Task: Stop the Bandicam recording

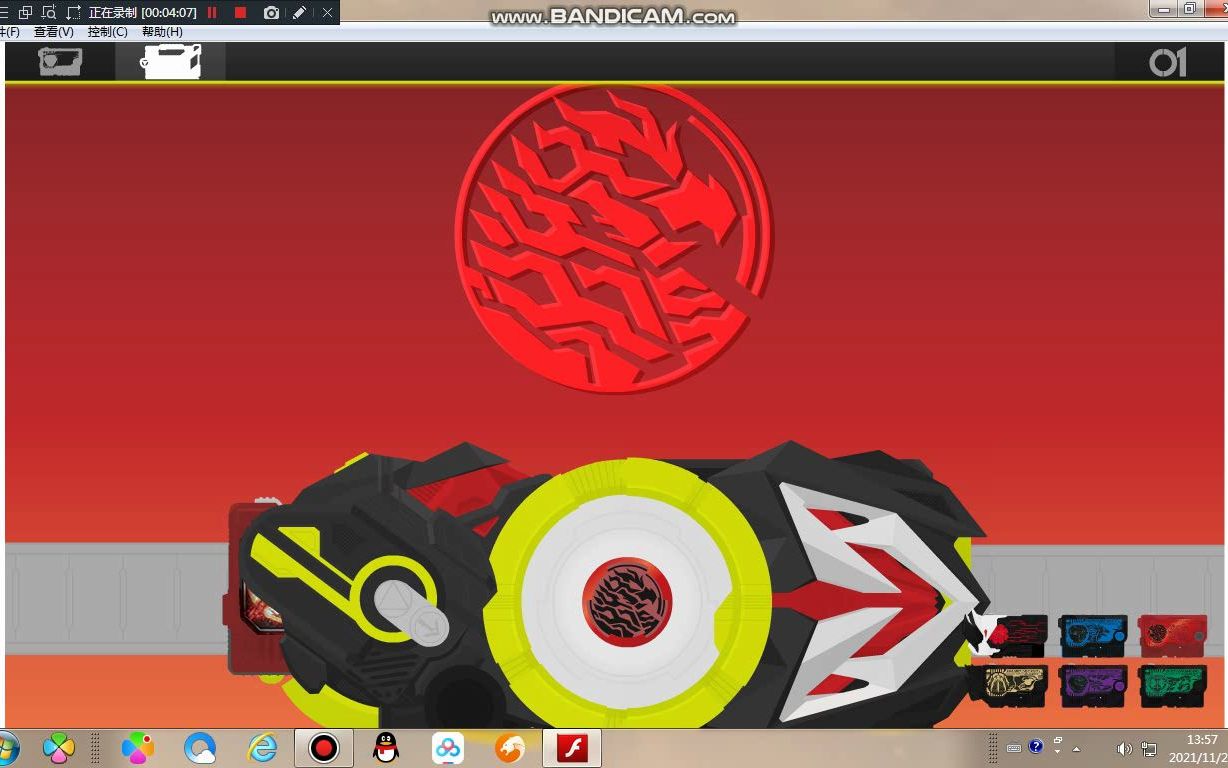Action: click(x=240, y=12)
